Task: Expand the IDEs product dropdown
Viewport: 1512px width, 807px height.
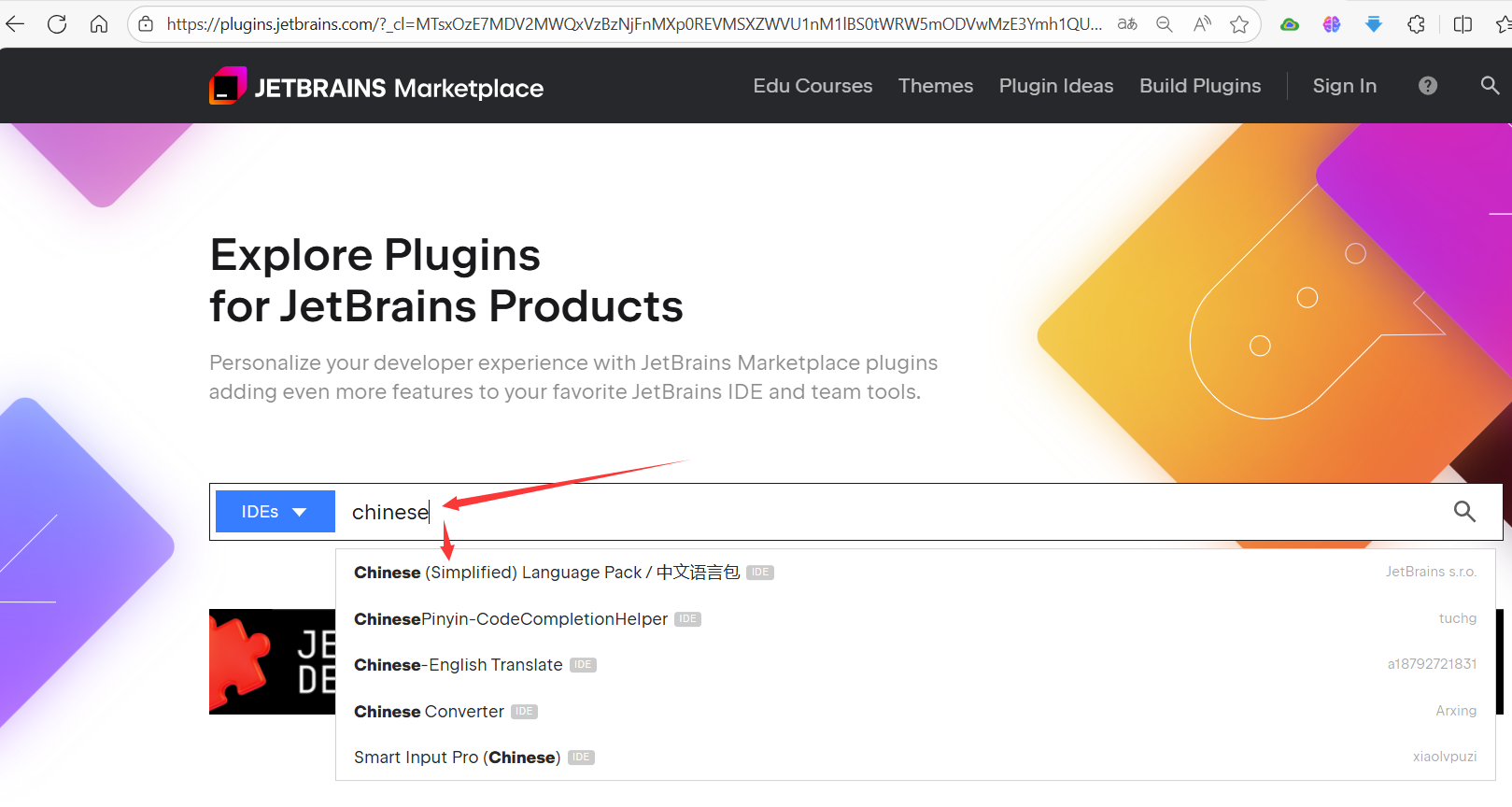Action: [x=276, y=512]
